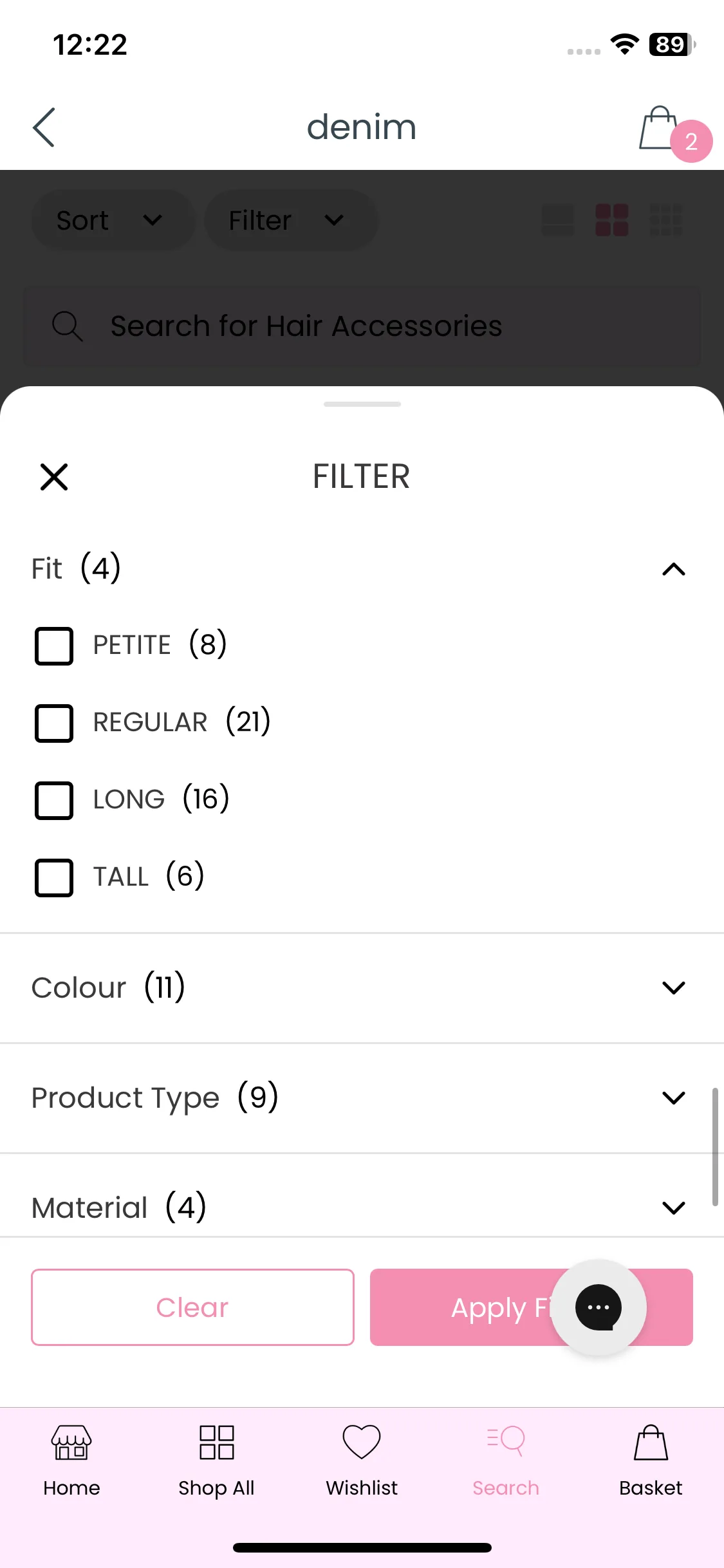Tap the search magnifier icon
Screen dimensions: 724x1568
67,326
